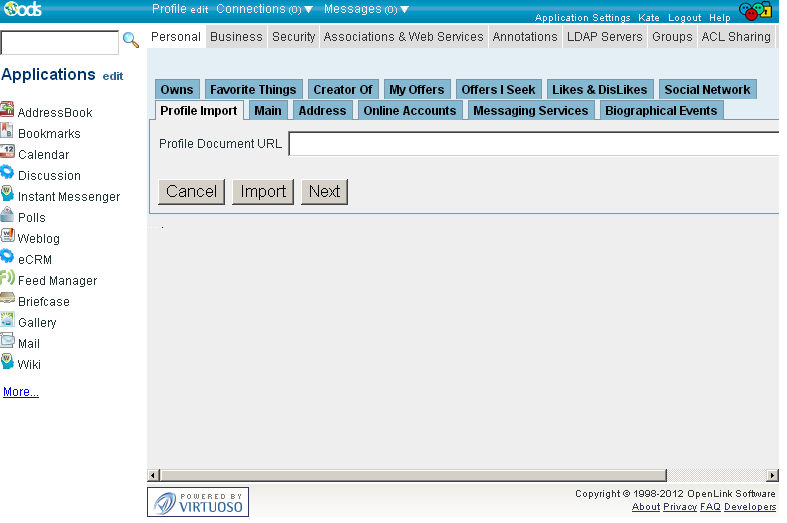This screenshot has width=787, height=523.
Task: Click the Logout link in header
Action: pyautogui.click(x=684, y=18)
